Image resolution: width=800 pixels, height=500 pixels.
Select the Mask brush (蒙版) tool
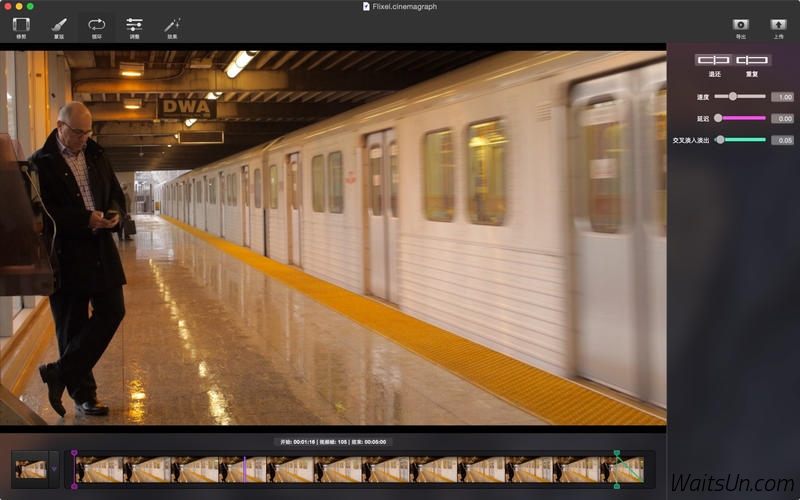[x=59, y=28]
